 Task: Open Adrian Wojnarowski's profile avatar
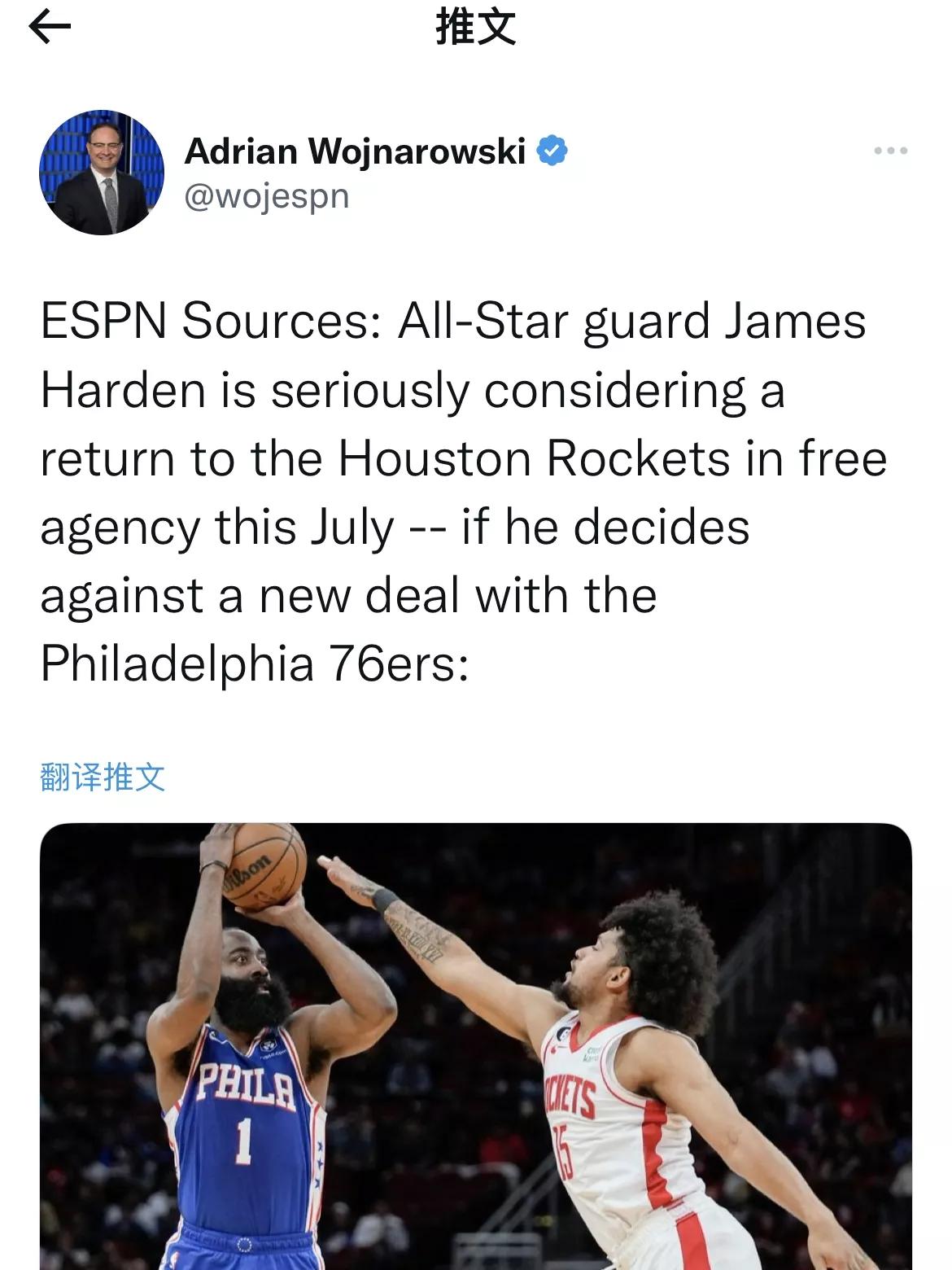pyautogui.click(x=102, y=173)
